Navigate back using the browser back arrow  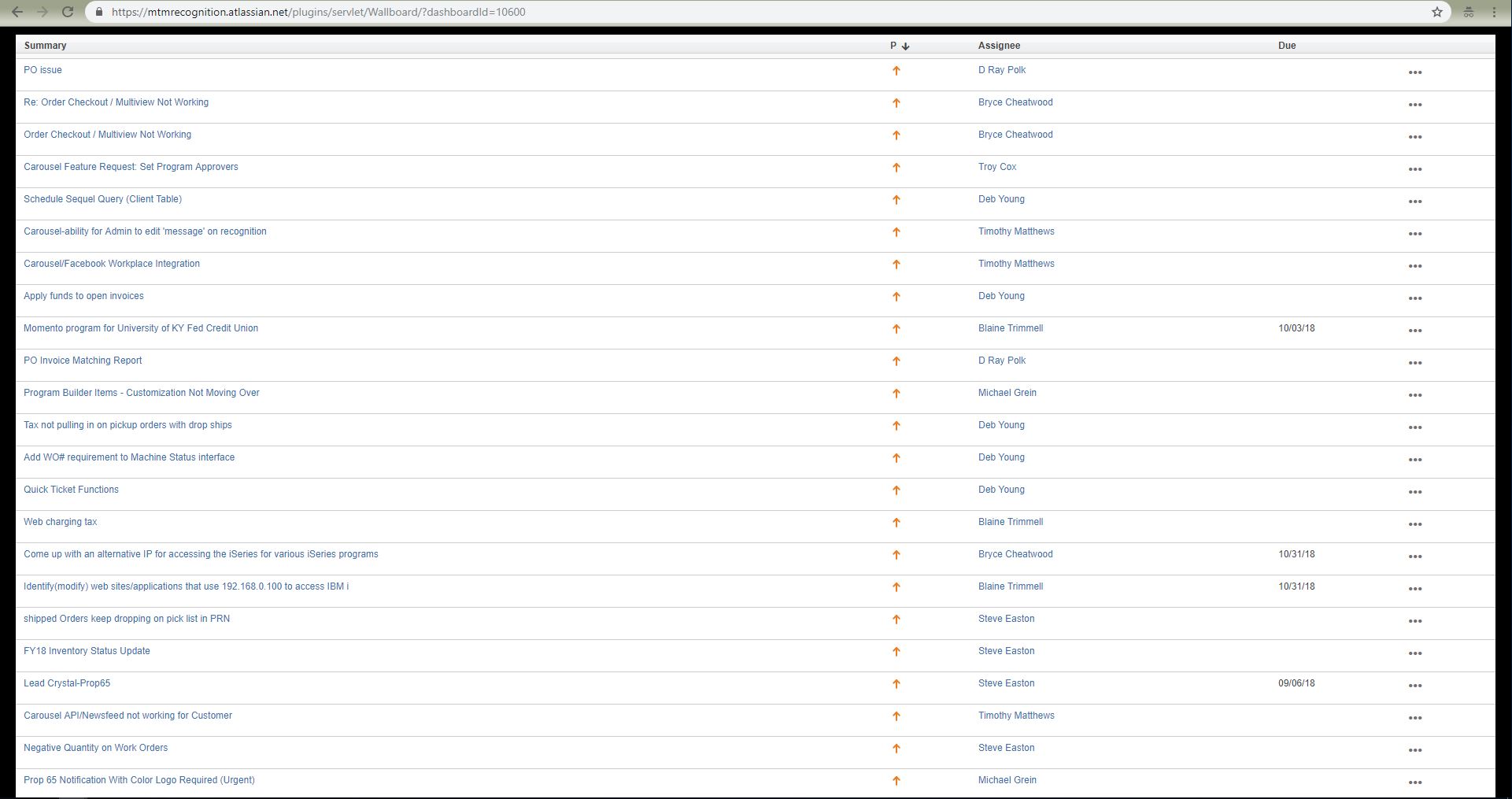click(x=17, y=12)
